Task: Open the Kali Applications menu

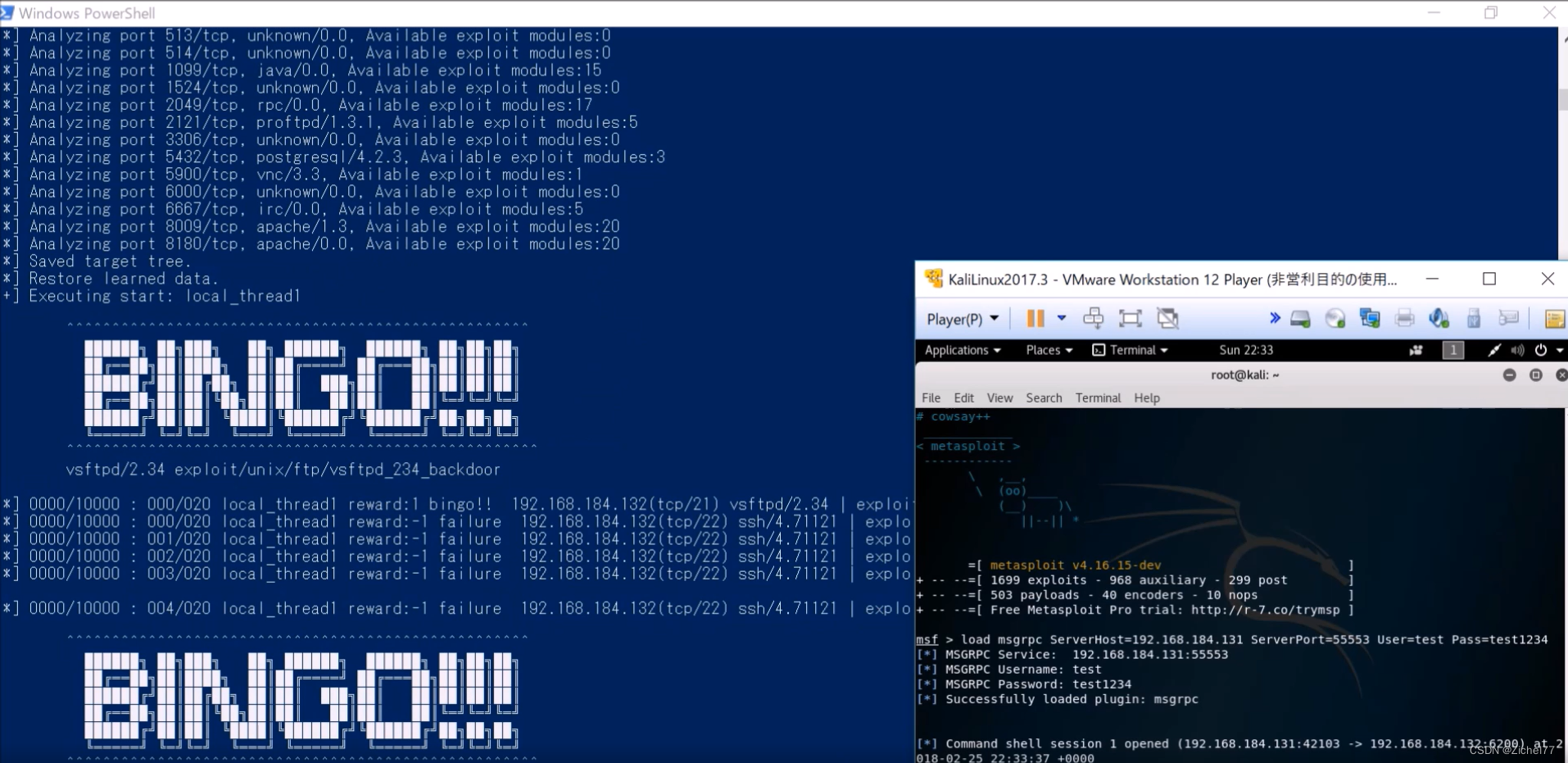Action: coord(963,350)
